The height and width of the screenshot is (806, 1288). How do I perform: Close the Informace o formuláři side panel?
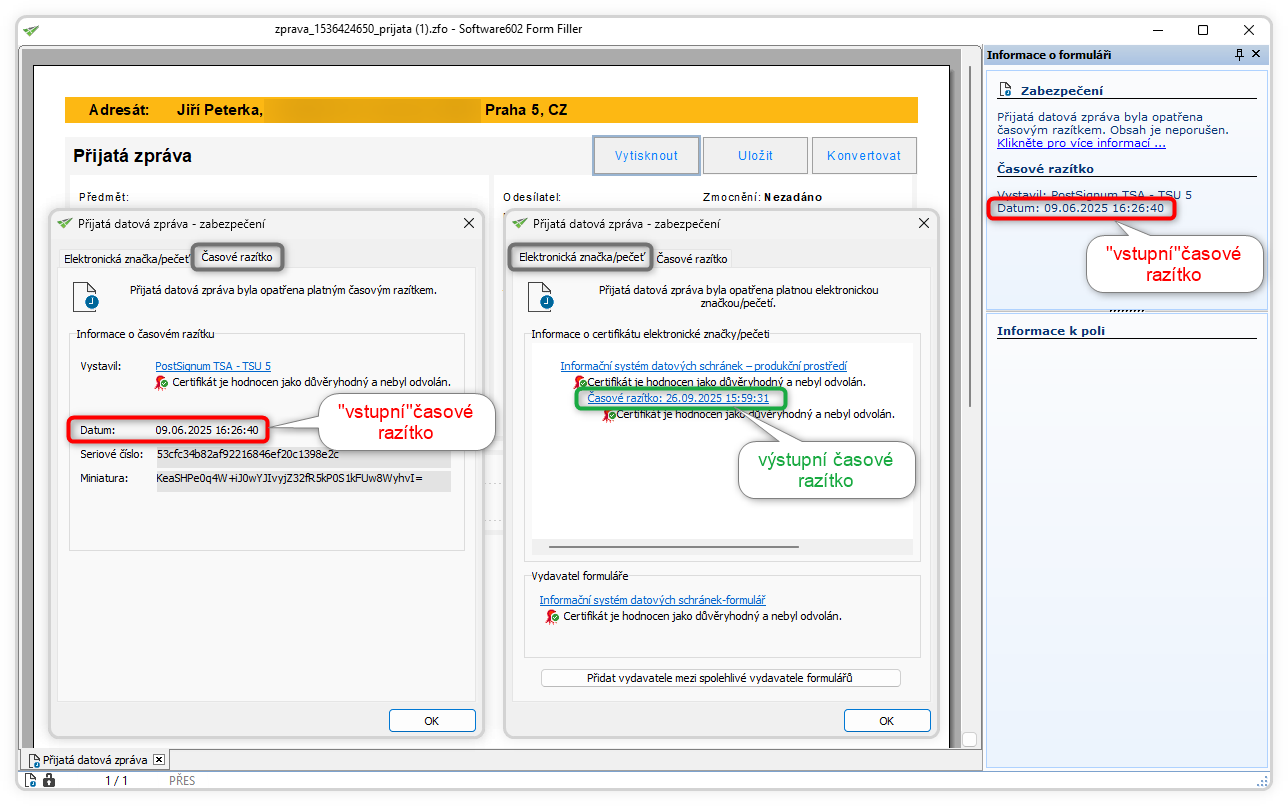pyautogui.click(x=1258, y=55)
